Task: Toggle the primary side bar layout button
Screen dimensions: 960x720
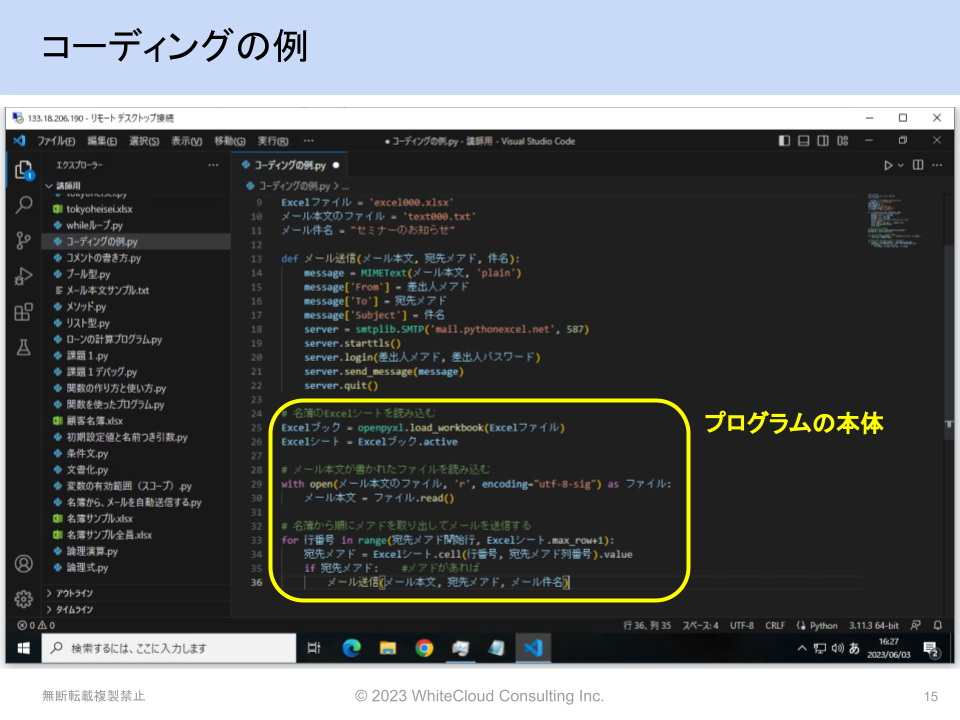Action: click(x=784, y=141)
